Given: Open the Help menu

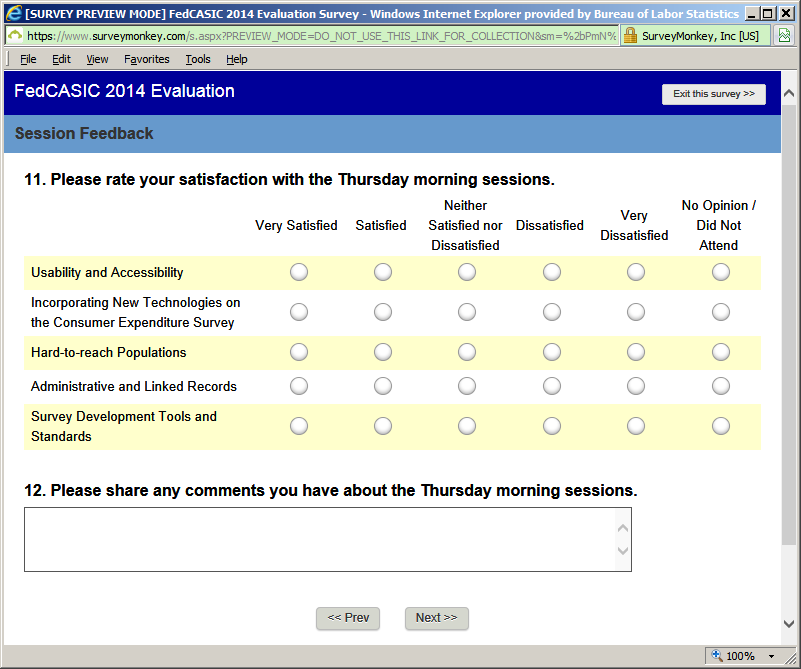Looking at the screenshot, I should [x=237, y=59].
